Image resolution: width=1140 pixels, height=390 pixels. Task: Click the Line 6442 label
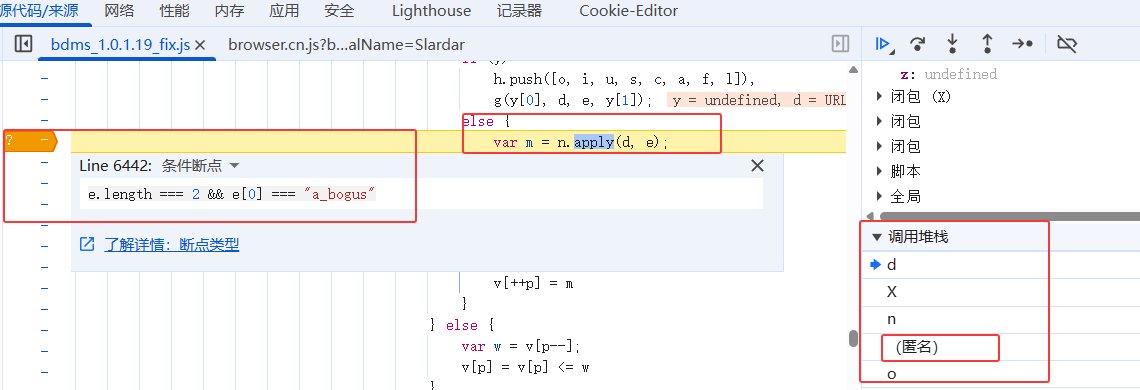[x=115, y=166]
